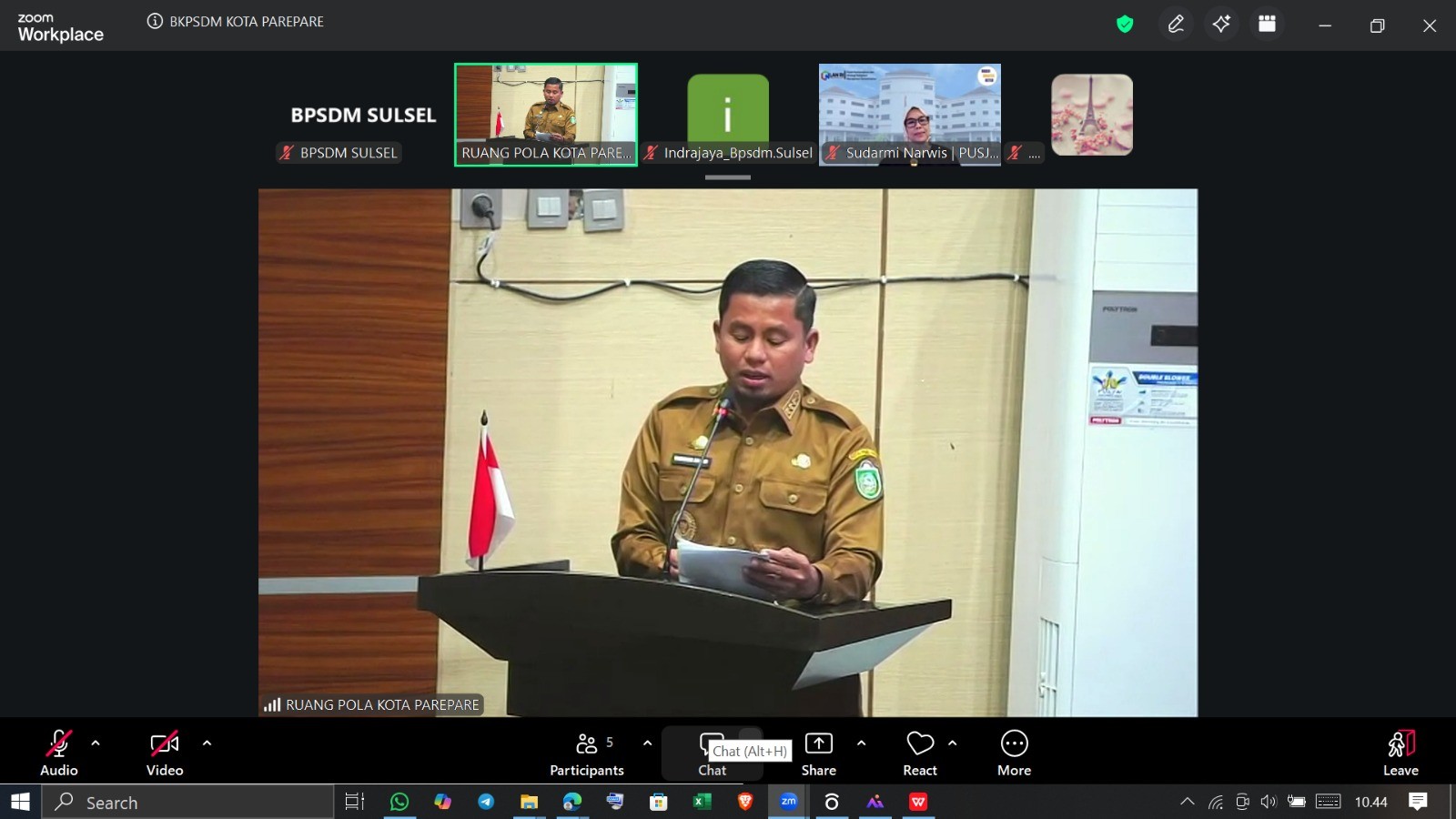The width and height of the screenshot is (1456, 819).
Task: Open WhatsApp from the Windows taskbar
Action: coord(399,802)
